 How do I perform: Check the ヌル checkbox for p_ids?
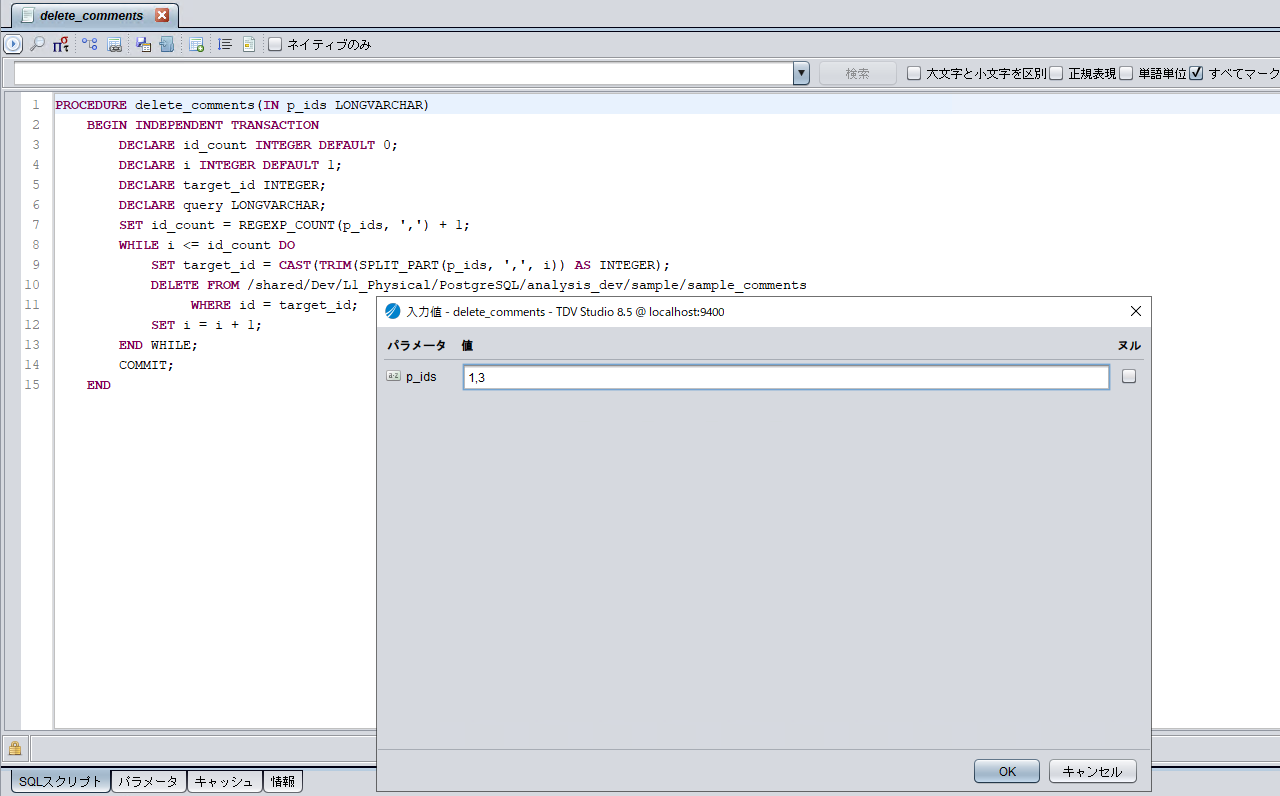1129,377
